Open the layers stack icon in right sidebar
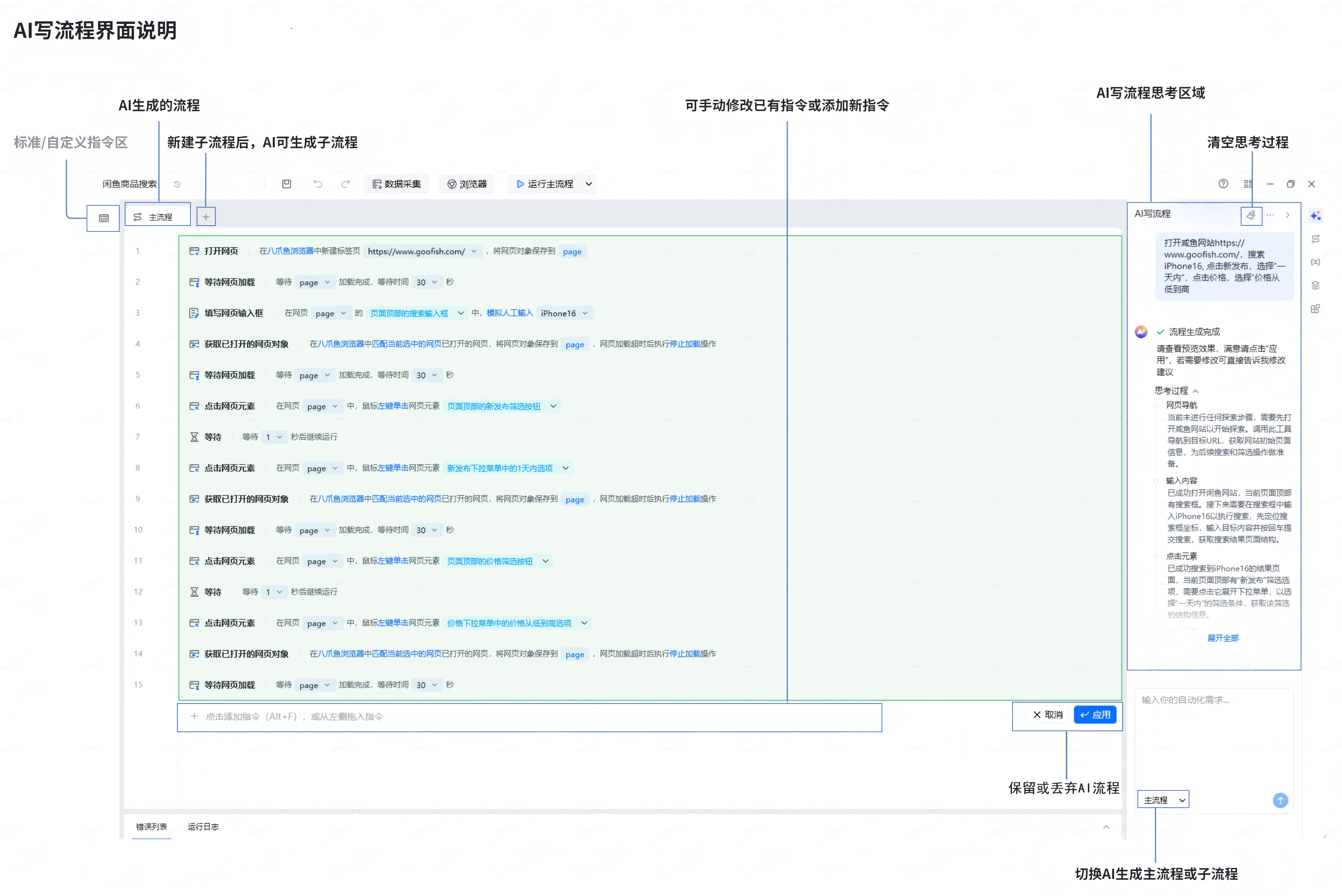 pyautogui.click(x=1315, y=285)
